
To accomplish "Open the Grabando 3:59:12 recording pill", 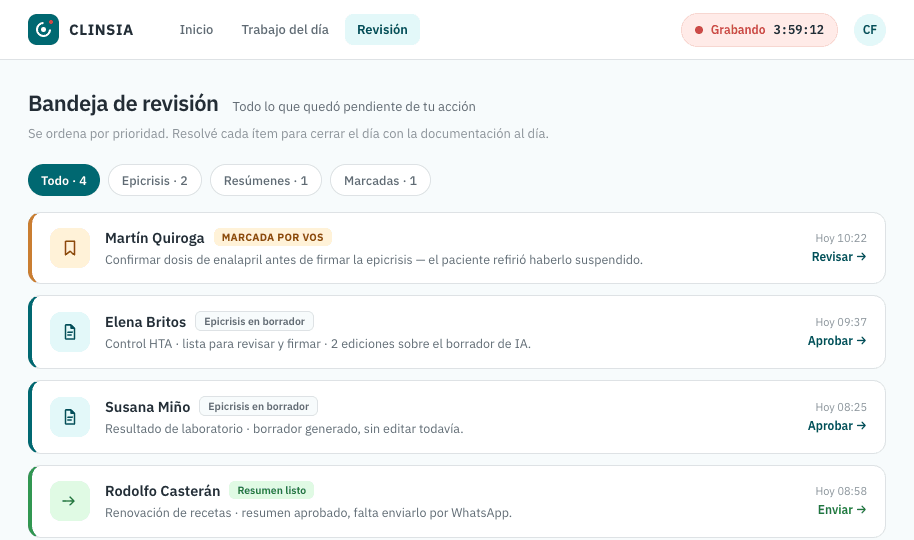I will (x=760, y=30).
